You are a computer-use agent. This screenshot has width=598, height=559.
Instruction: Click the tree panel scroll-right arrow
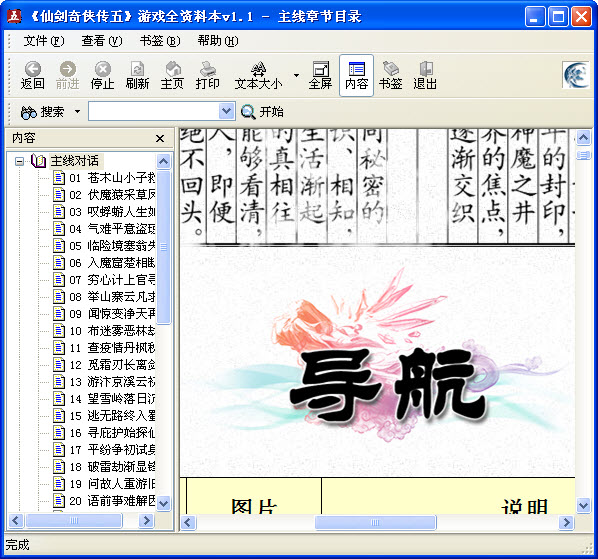pyautogui.click(x=146, y=521)
